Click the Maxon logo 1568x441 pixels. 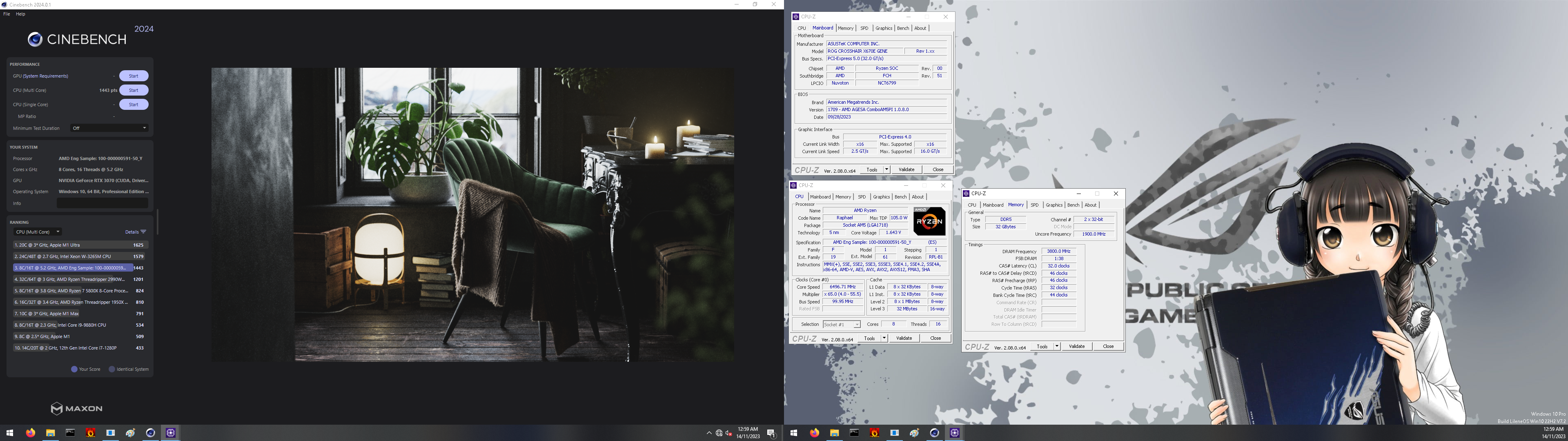pos(77,409)
